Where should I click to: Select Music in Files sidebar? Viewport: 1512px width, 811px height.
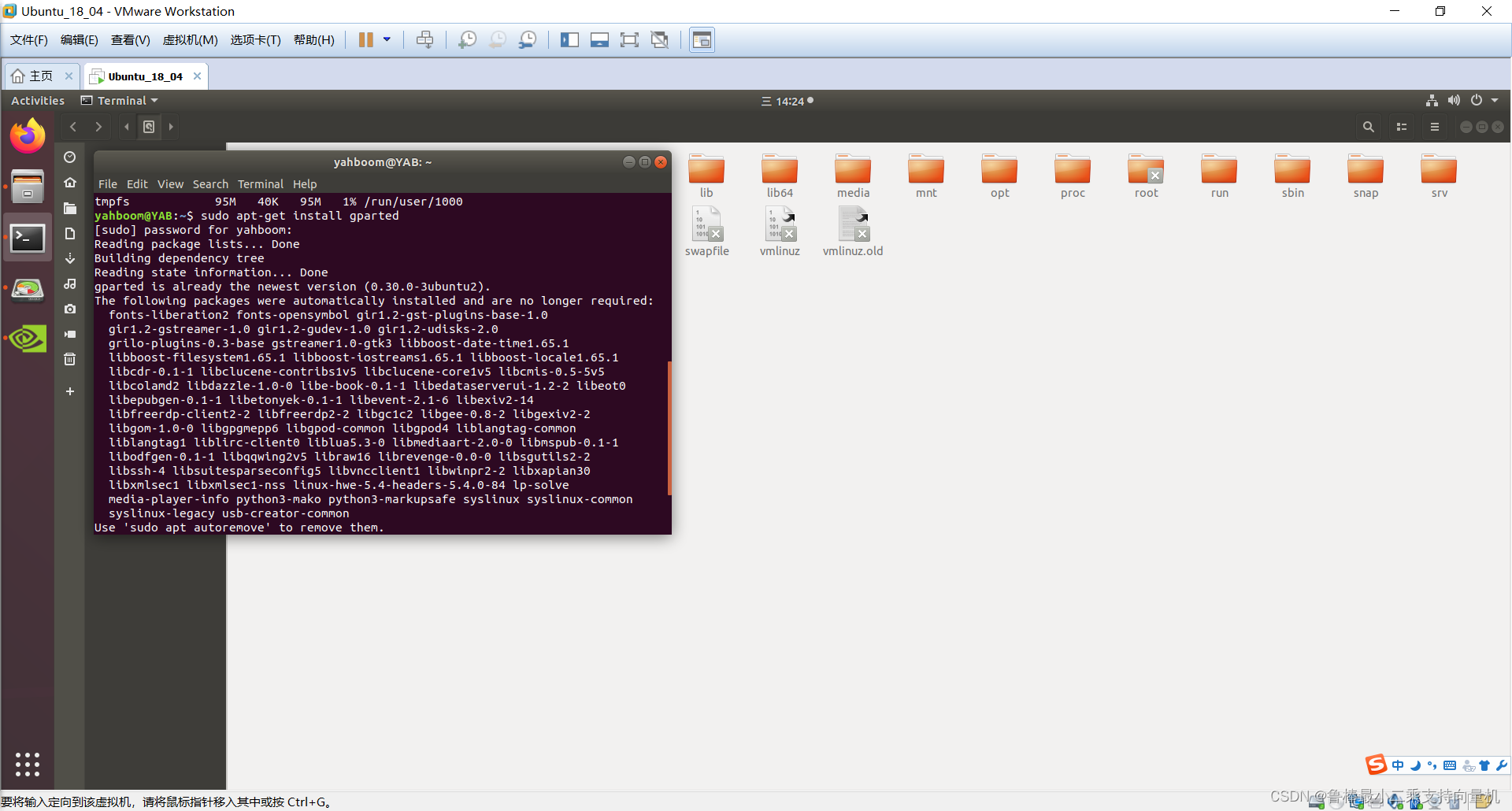70,283
